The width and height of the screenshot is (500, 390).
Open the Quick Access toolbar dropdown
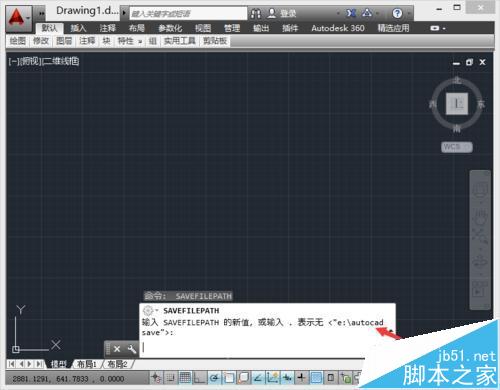point(41,13)
